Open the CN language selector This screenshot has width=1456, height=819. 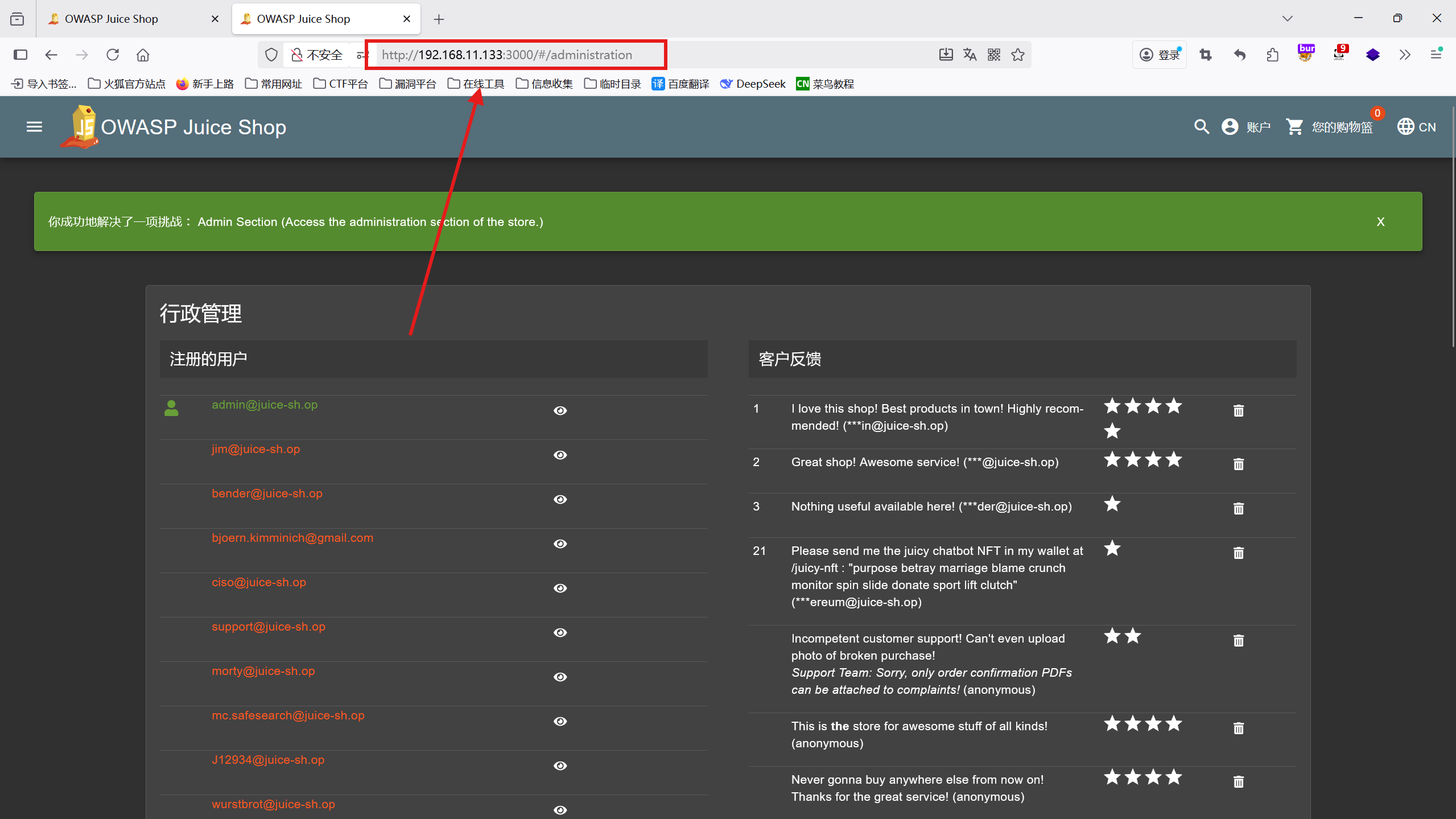coord(1416,126)
